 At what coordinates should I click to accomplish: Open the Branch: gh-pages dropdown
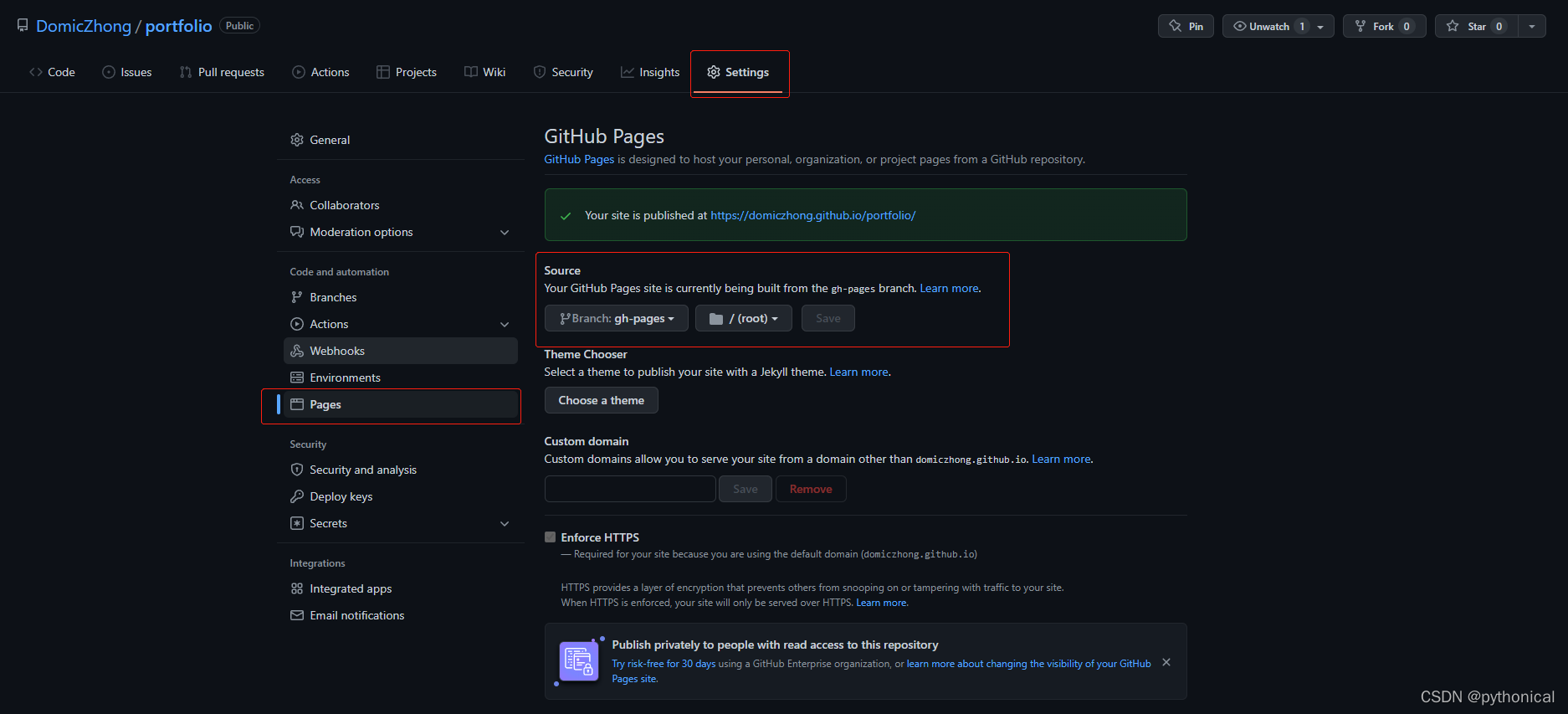click(x=617, y=318)
